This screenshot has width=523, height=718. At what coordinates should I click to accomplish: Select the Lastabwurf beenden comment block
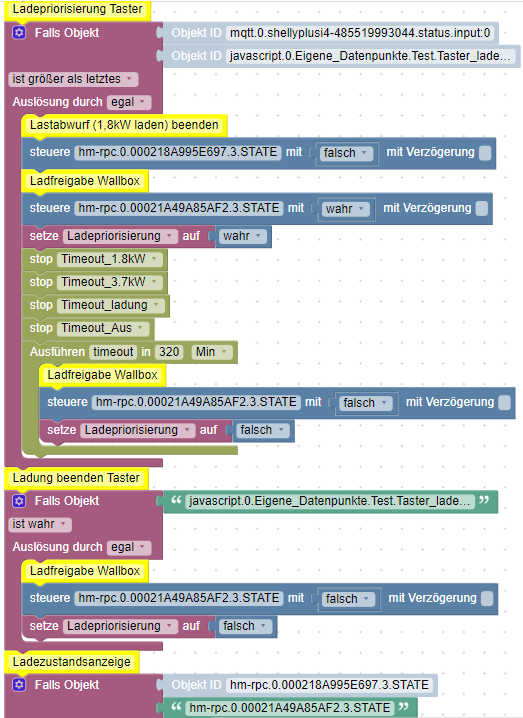click(x=124, y=125)
